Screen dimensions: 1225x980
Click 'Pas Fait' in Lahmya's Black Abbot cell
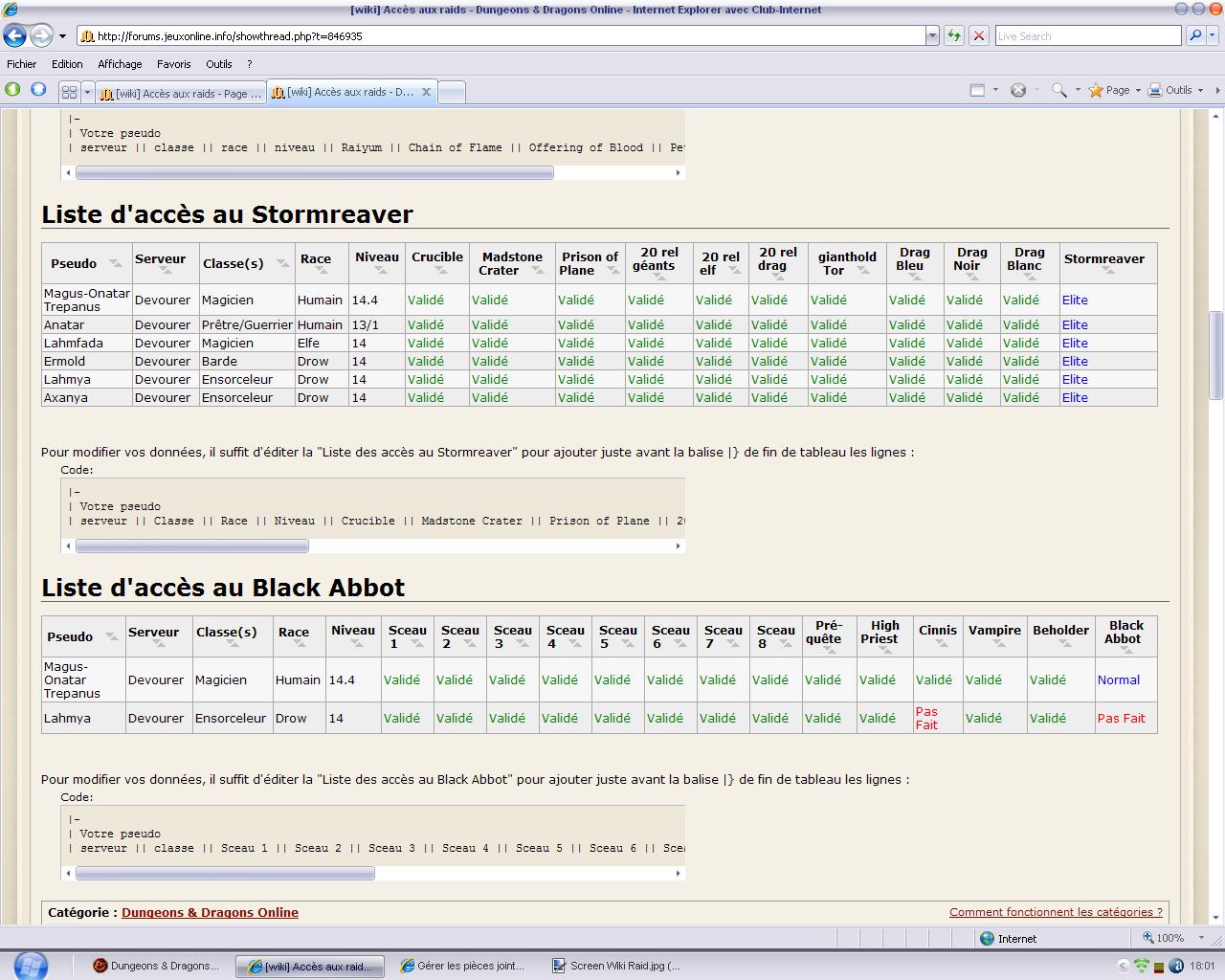1121,718
